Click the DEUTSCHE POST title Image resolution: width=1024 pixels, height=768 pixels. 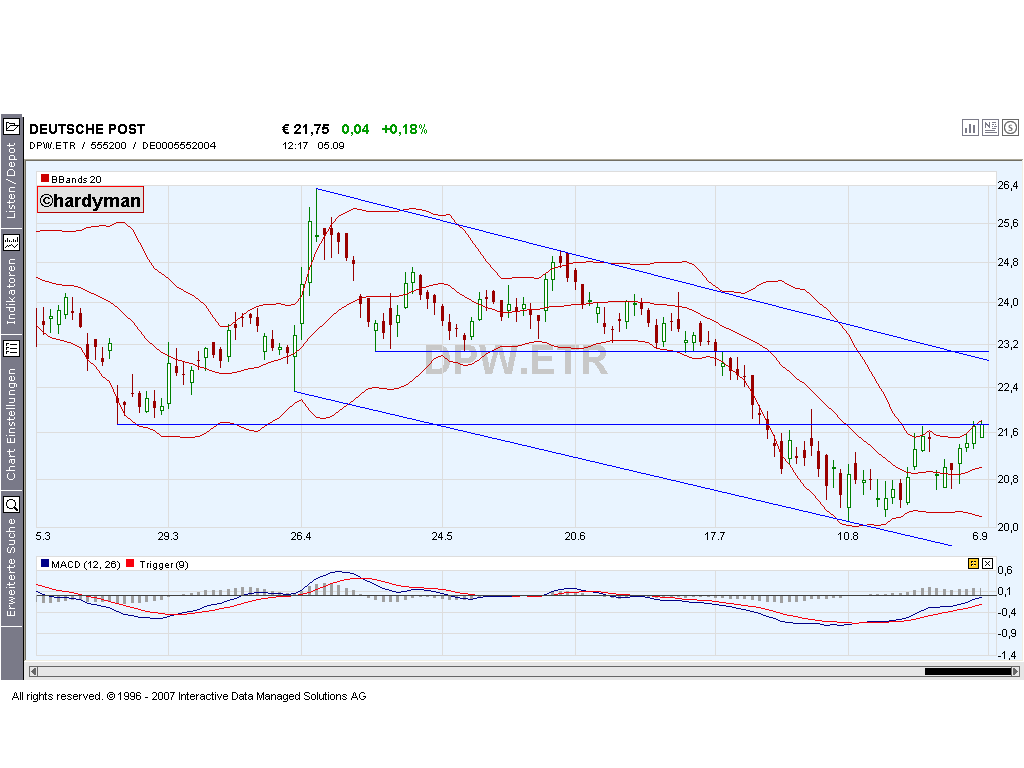point(88,128)
